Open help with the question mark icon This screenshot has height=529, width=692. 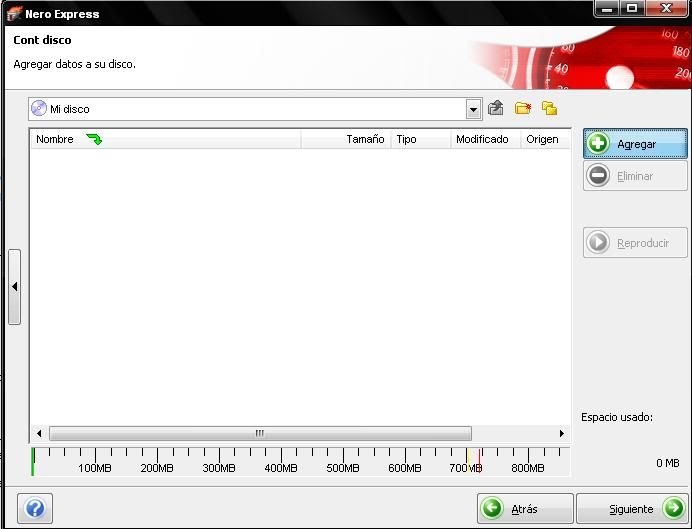tap(35, 508)
